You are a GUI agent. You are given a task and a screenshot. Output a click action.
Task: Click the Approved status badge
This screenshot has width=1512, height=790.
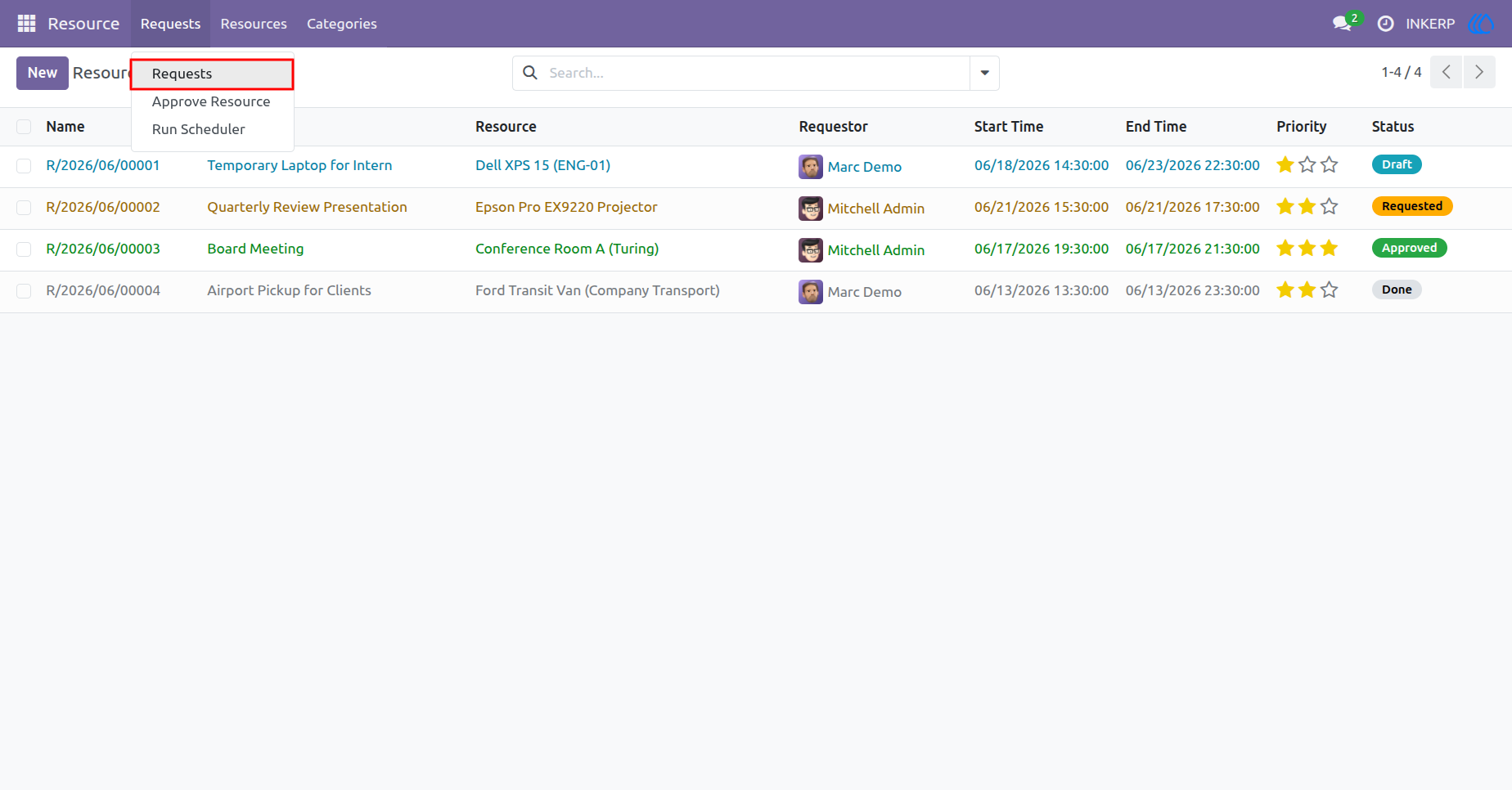pos(1409,248)
